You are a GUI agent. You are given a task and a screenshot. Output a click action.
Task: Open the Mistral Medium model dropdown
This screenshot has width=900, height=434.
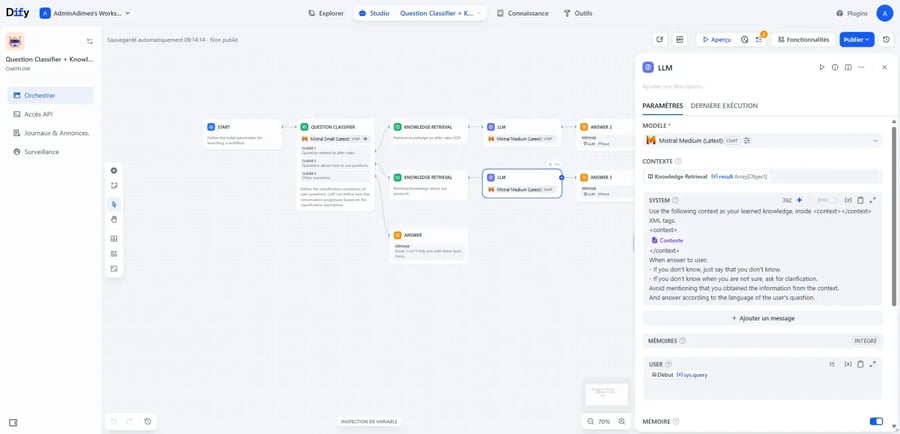(763, 140)
